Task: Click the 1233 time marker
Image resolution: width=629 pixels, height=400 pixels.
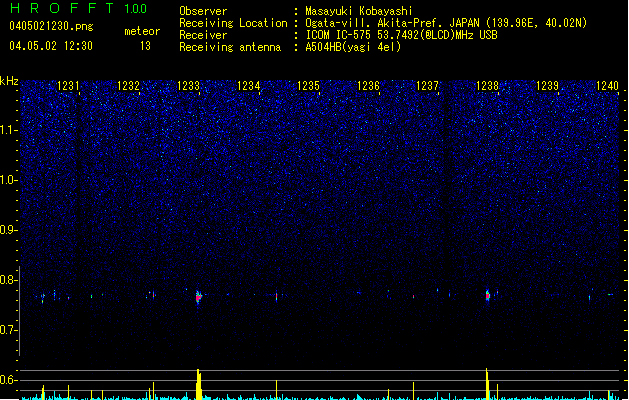Action: [x=188, y=86]
